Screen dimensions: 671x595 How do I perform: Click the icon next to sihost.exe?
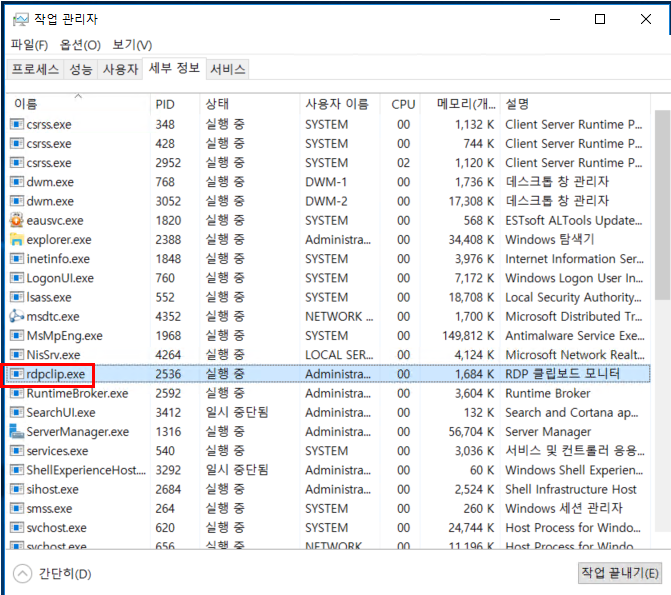point(16,489)
